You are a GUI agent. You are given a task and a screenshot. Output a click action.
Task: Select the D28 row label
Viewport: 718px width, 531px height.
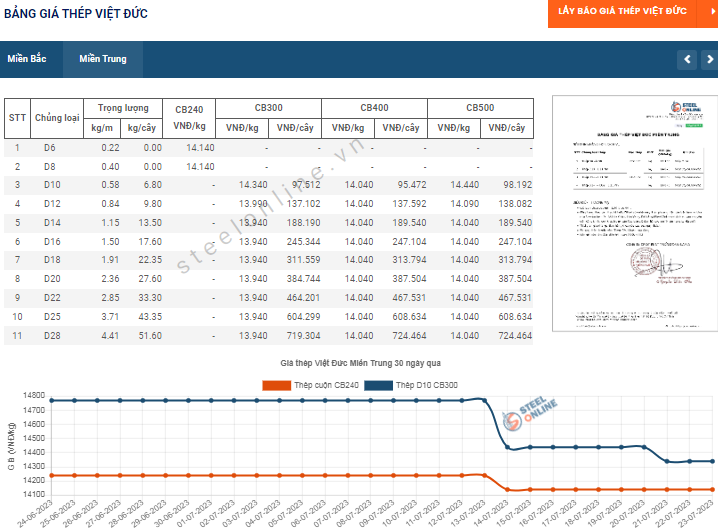coord(52,336)
